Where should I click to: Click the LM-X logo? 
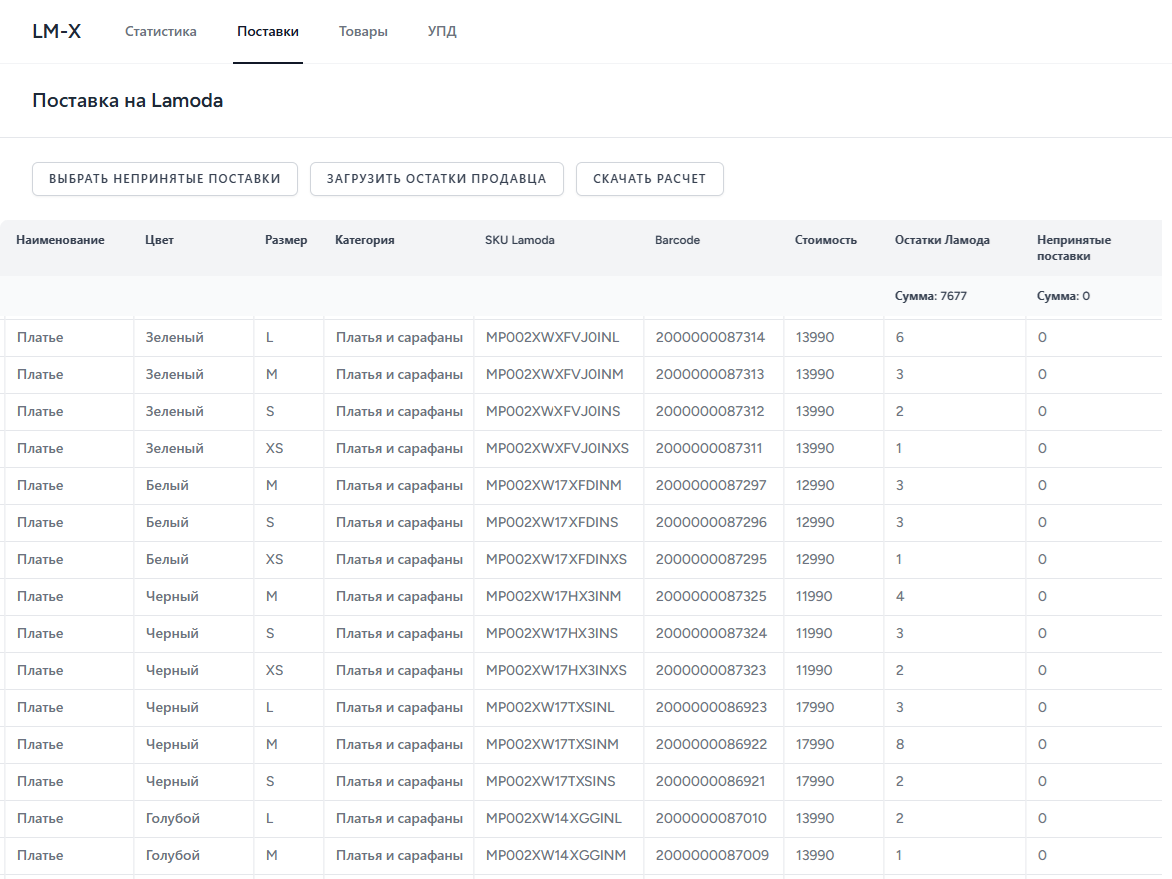[x=57, y=31]
